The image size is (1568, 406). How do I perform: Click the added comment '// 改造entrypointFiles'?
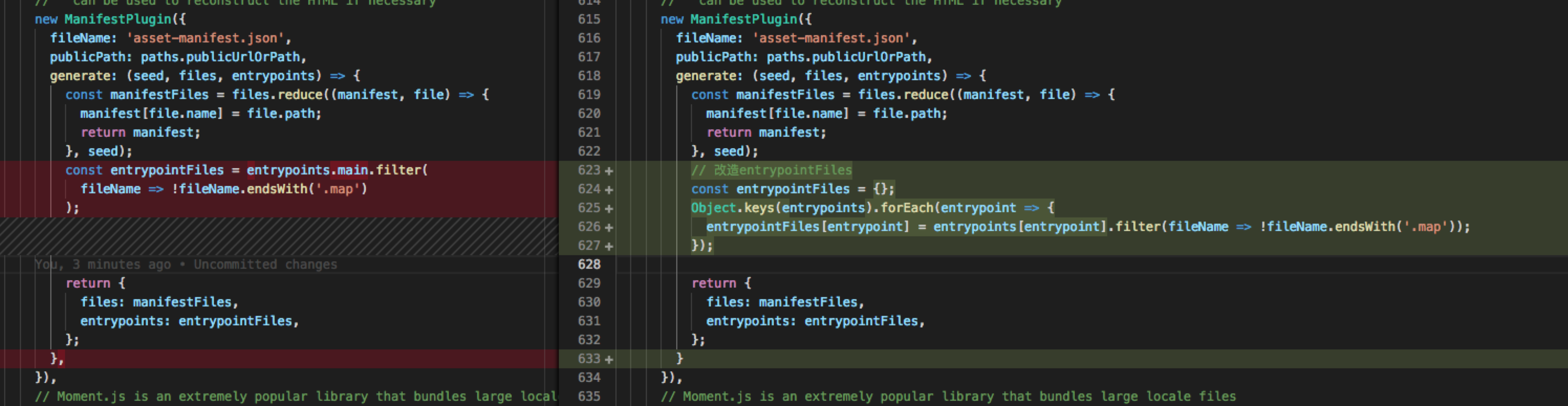[771, 170]
